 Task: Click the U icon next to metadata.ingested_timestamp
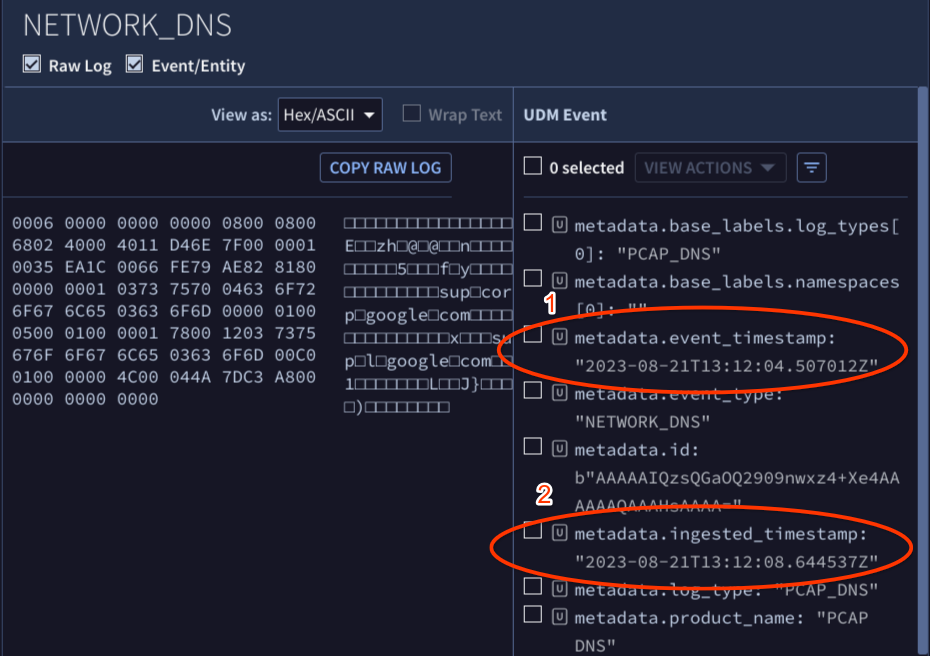[558, 533]
